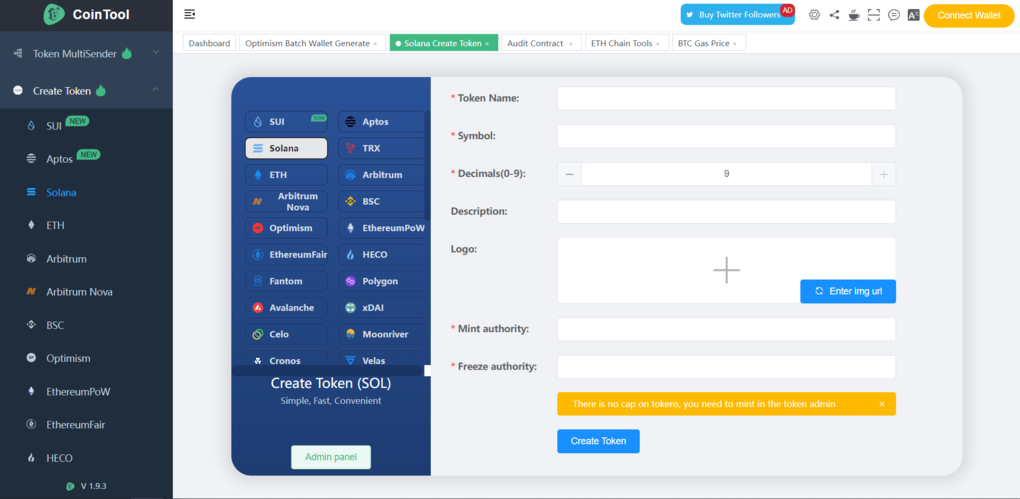Choose Moonriver chain button in panel
1020x499 pixels.
point(381,334)
